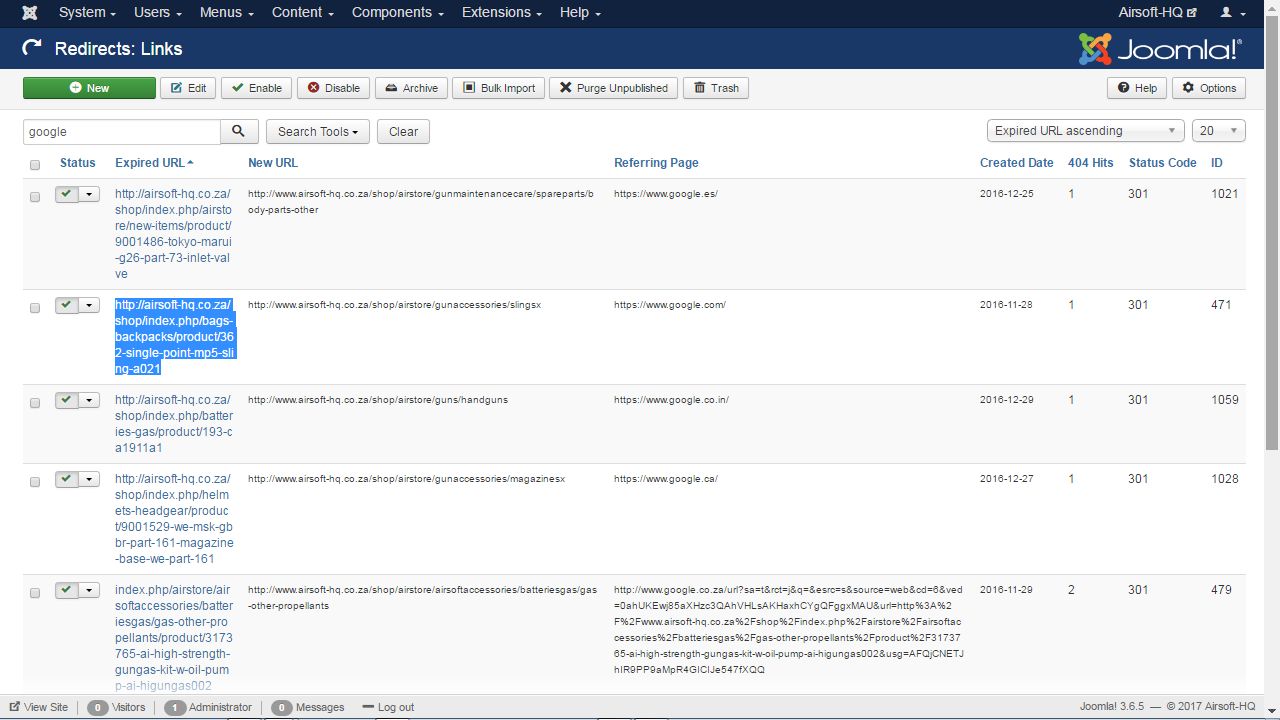Click the published check icon for ID 1021
Viewport: 1280px width, 720px height.
pyautogui.click(x=67, y=194)
